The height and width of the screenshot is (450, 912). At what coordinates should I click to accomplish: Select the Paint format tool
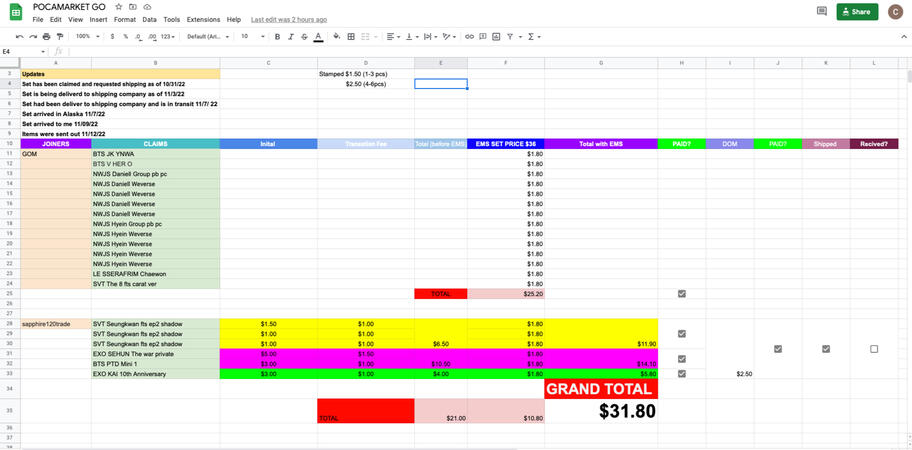pos(61,36)
